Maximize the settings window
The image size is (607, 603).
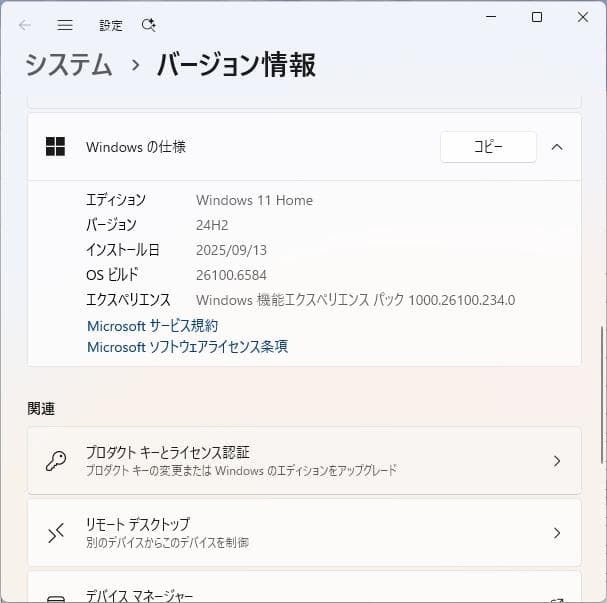537,17
